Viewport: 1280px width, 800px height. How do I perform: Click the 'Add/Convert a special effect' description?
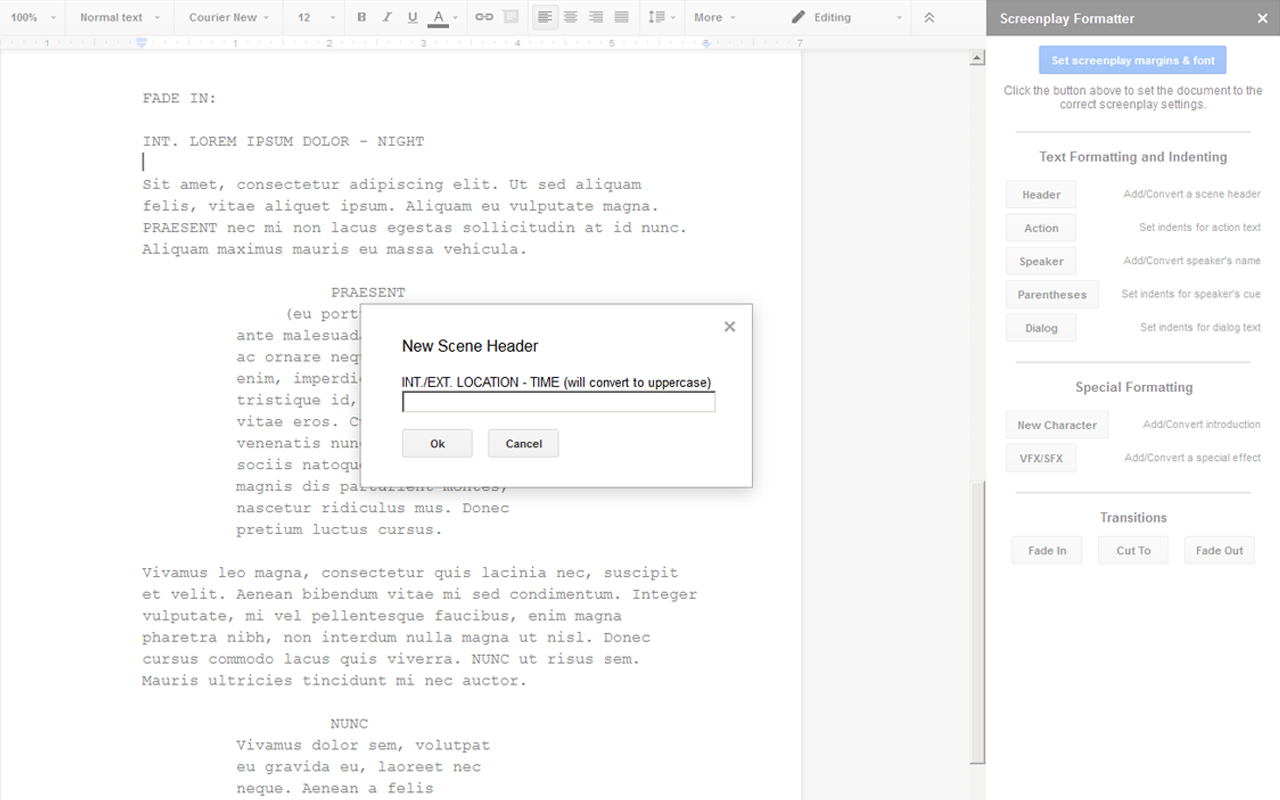click(x=1192, y=457)
